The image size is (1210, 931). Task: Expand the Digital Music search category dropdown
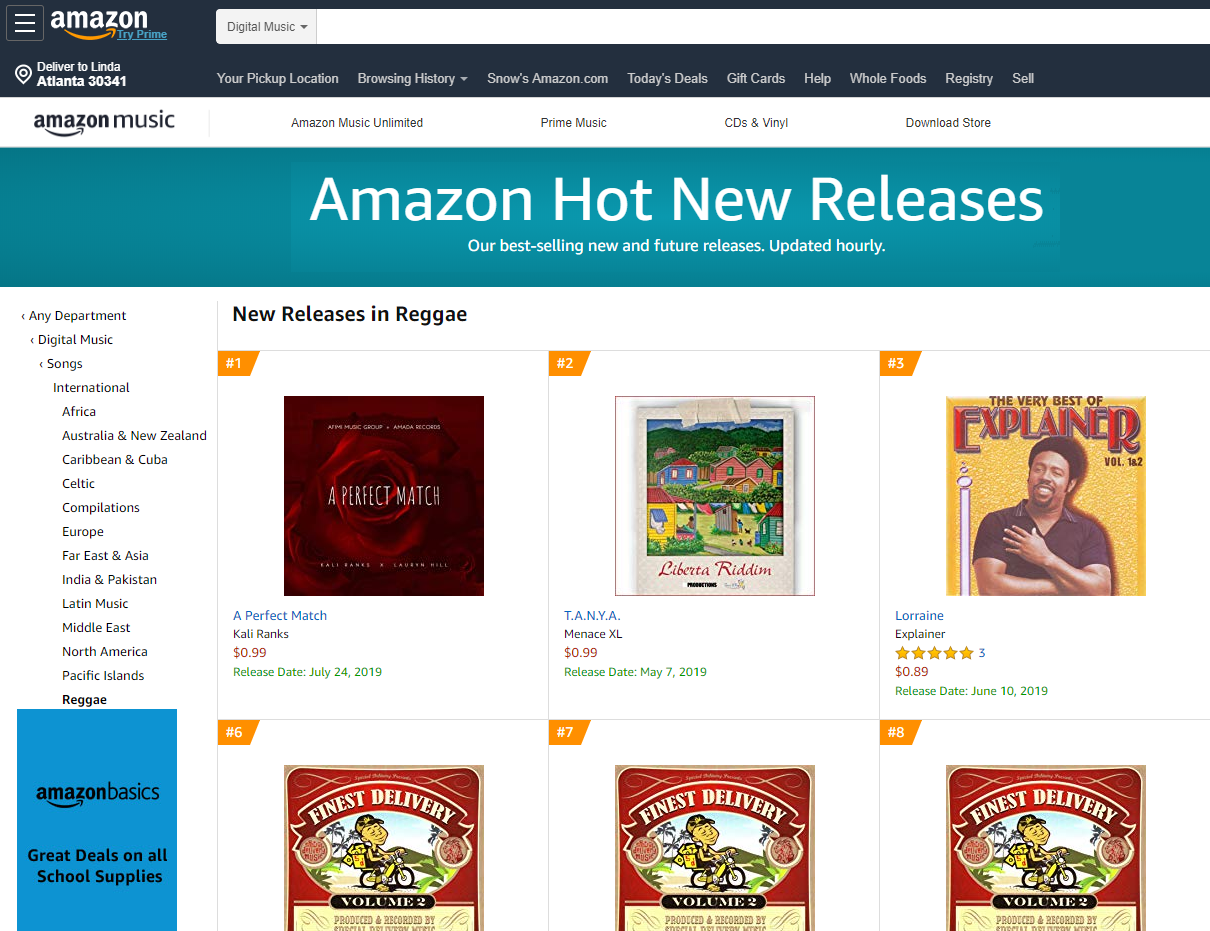pos(267,27)
